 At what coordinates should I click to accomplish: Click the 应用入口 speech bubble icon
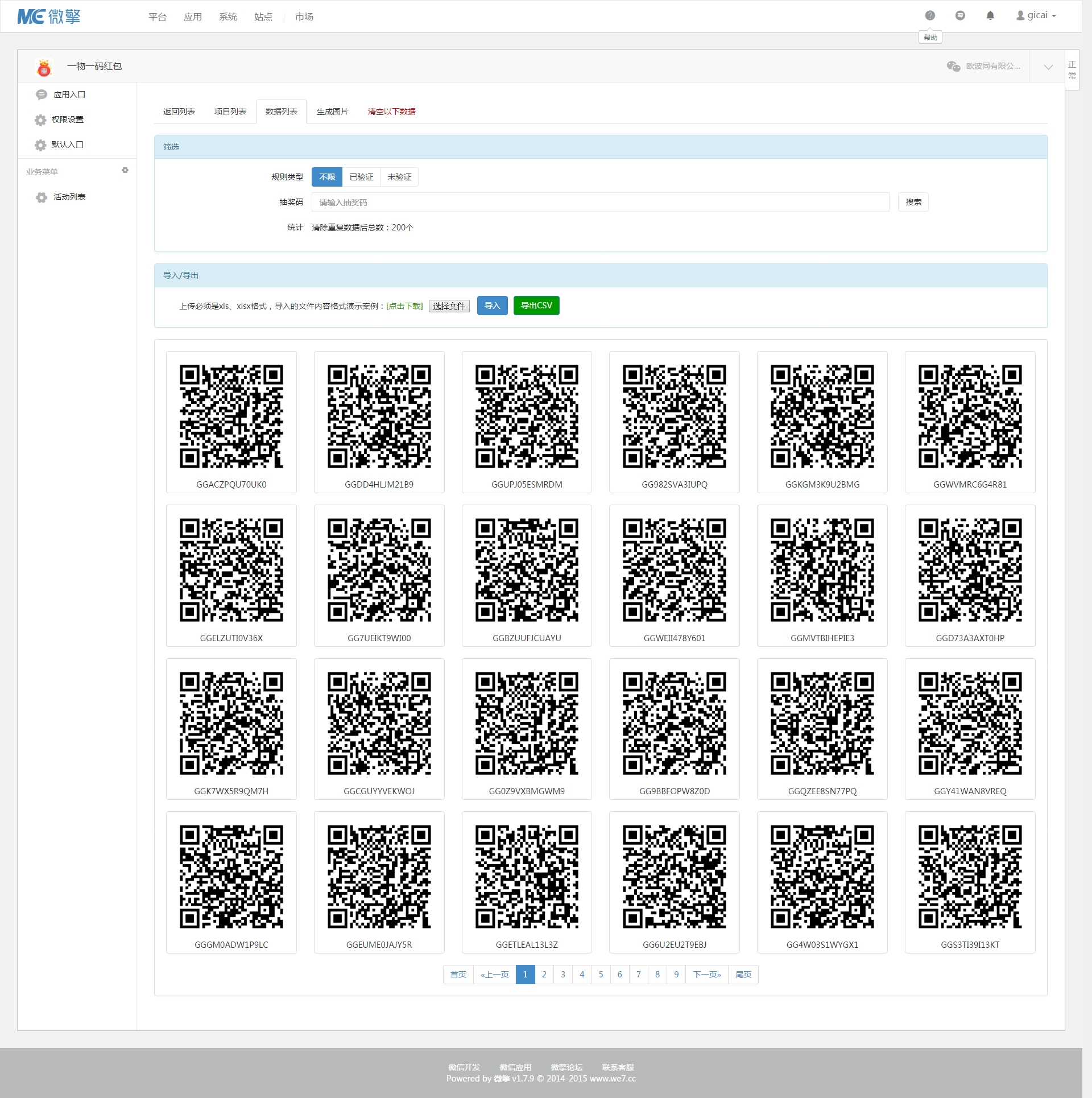point(41,95)
